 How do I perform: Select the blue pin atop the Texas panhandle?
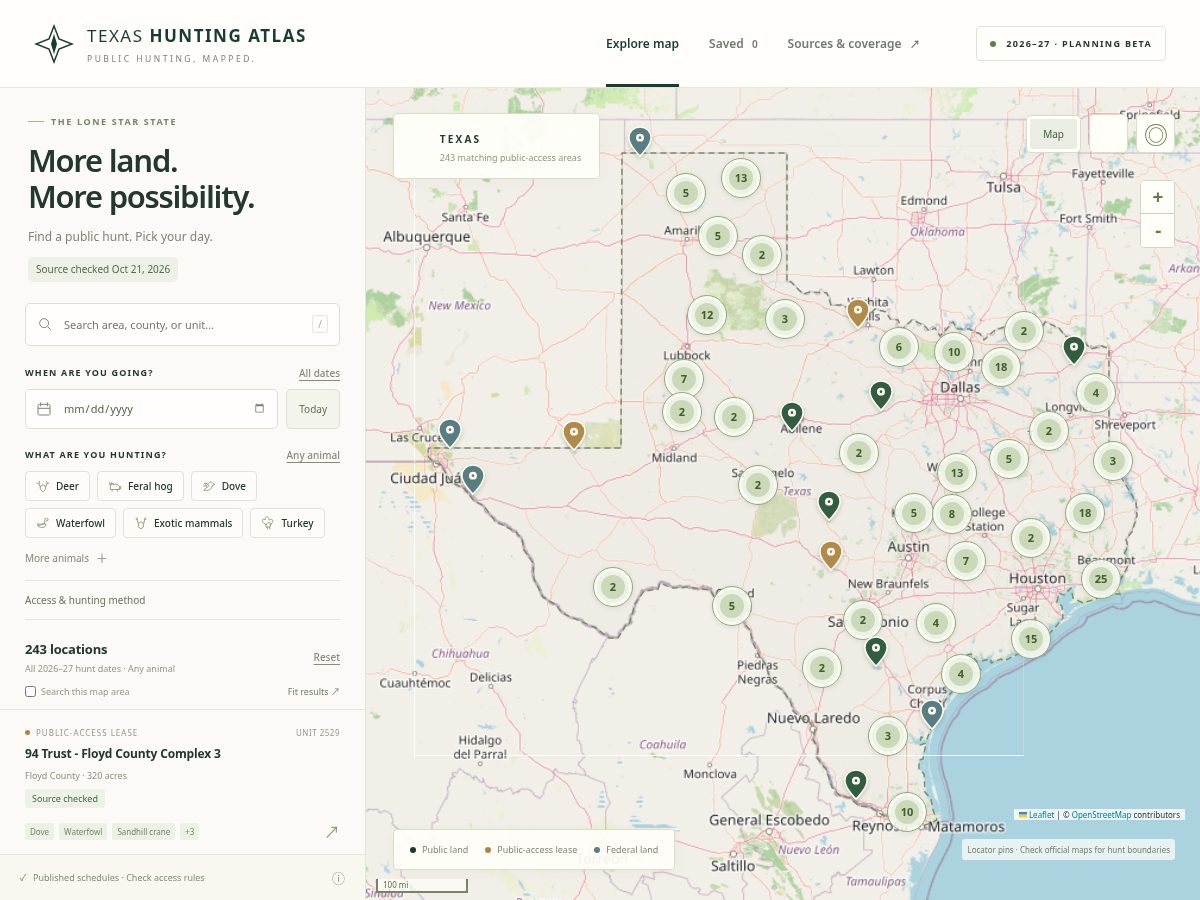click(640, 140)
